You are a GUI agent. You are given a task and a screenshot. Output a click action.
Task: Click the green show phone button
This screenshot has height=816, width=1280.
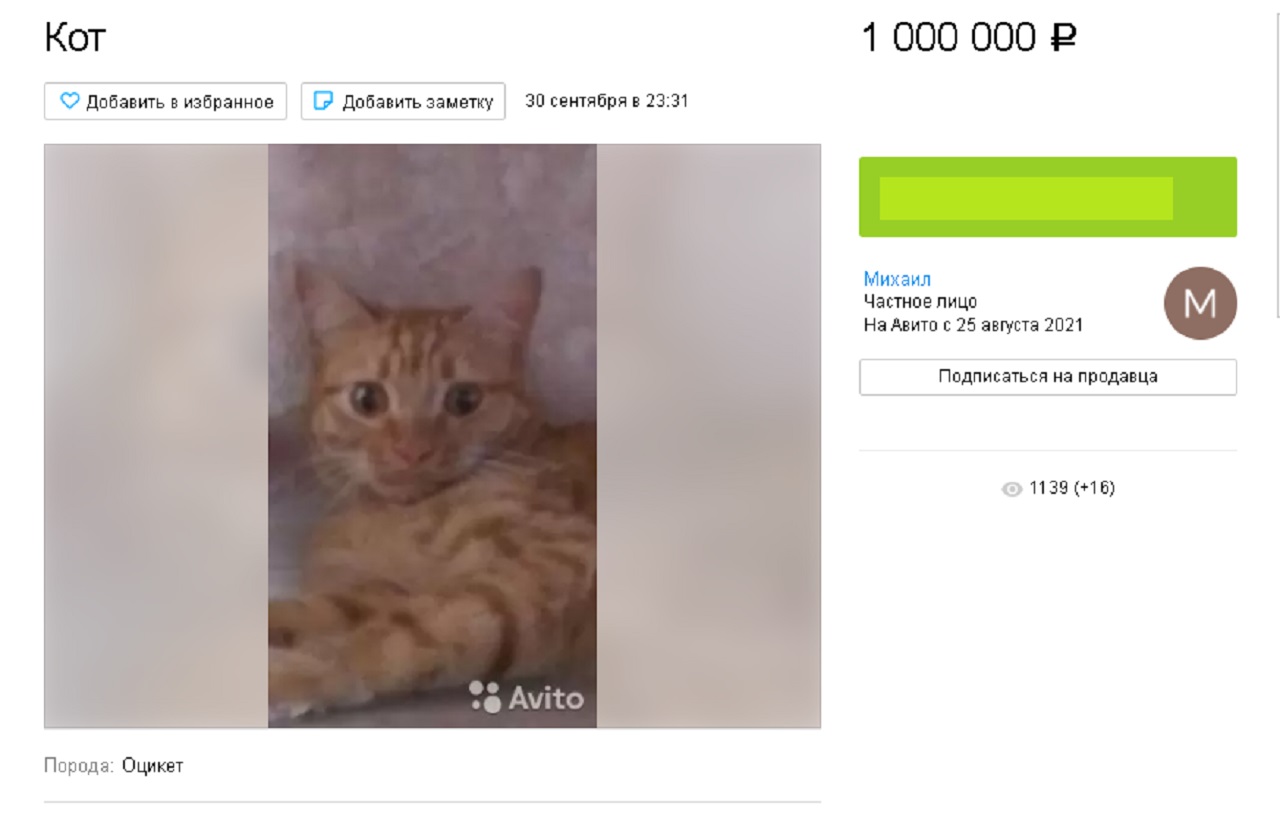coord(1048,197)
